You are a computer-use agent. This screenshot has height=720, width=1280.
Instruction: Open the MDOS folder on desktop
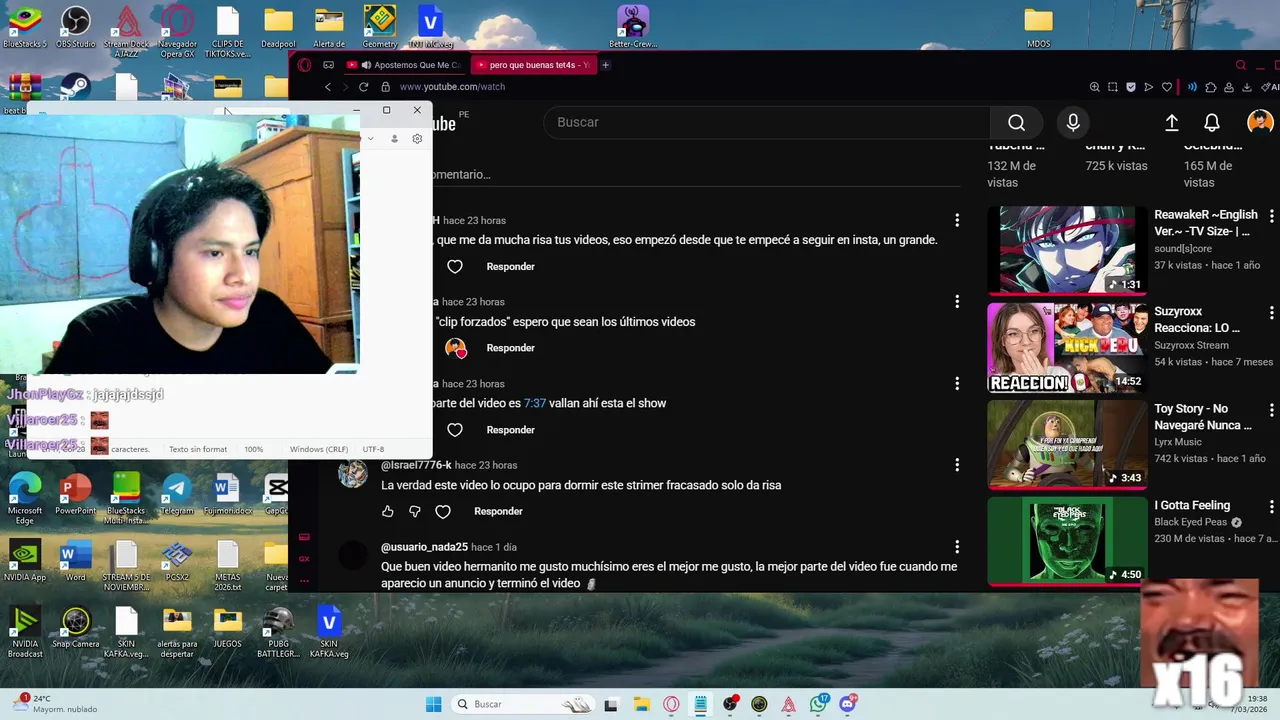(1039, 27)
